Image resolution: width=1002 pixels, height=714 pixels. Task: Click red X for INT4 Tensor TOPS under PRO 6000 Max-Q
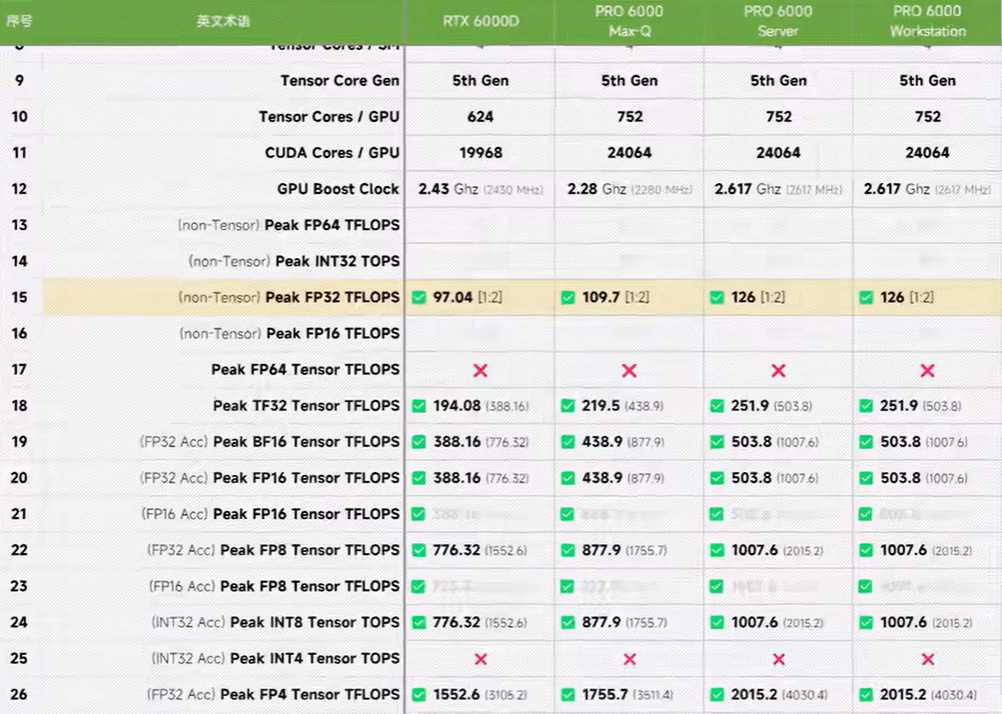(x=629, y=659)
